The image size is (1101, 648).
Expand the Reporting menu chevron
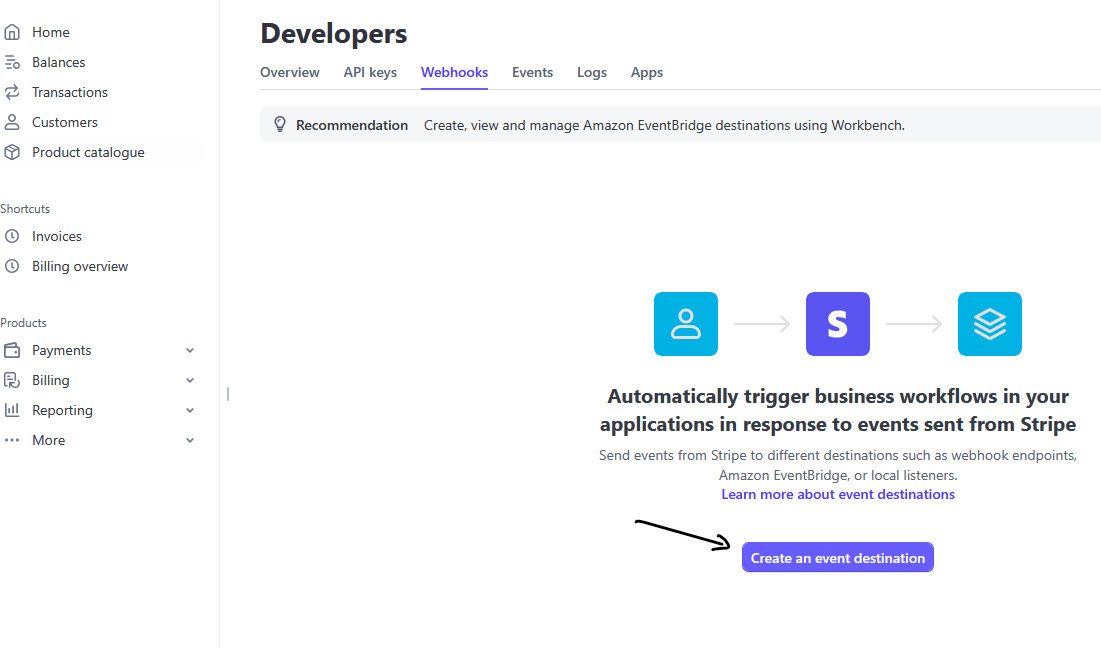click(x=190, y=410)
